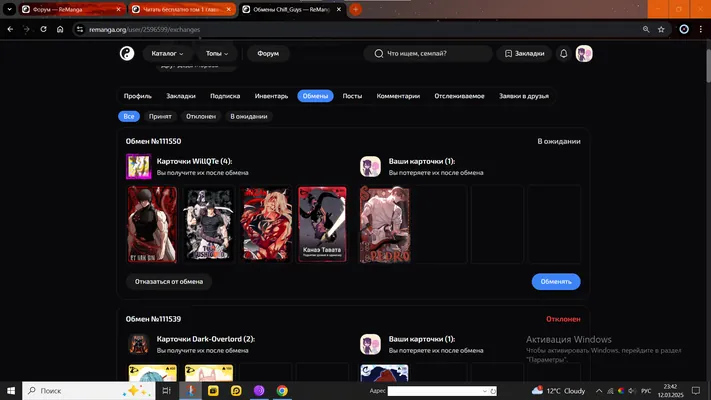Switch to Комментарии tab

point(398,96)
